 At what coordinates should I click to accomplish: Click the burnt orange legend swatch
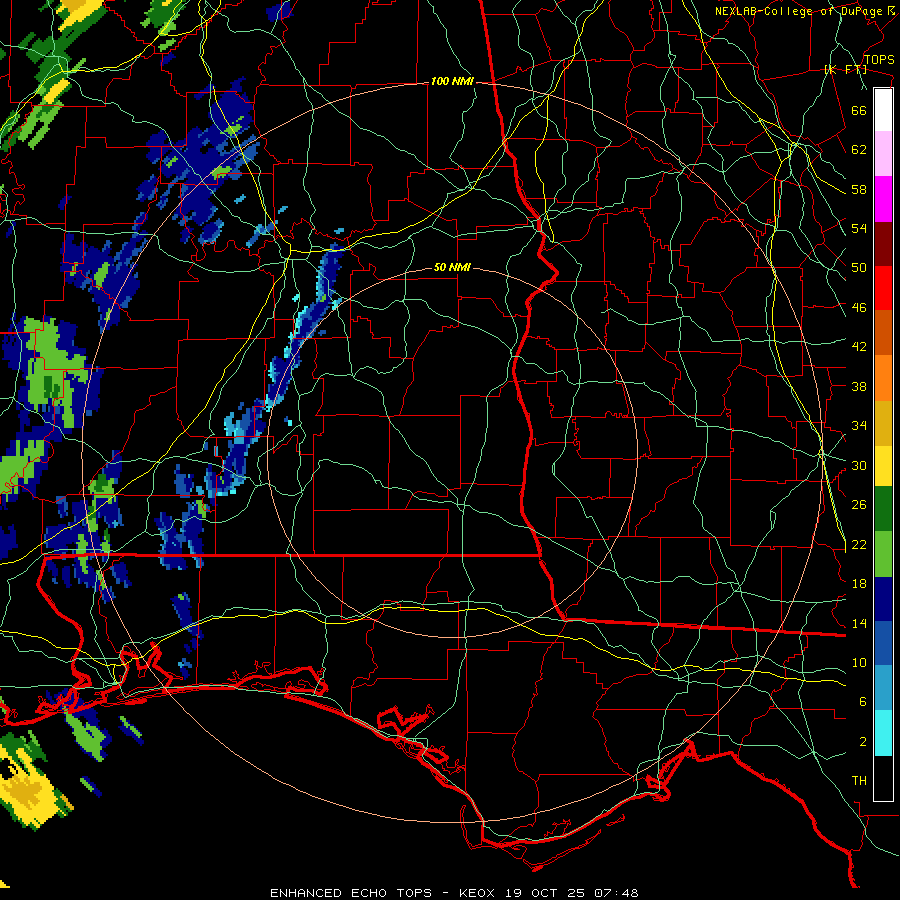pyautogui.click(x=883, y=332)
